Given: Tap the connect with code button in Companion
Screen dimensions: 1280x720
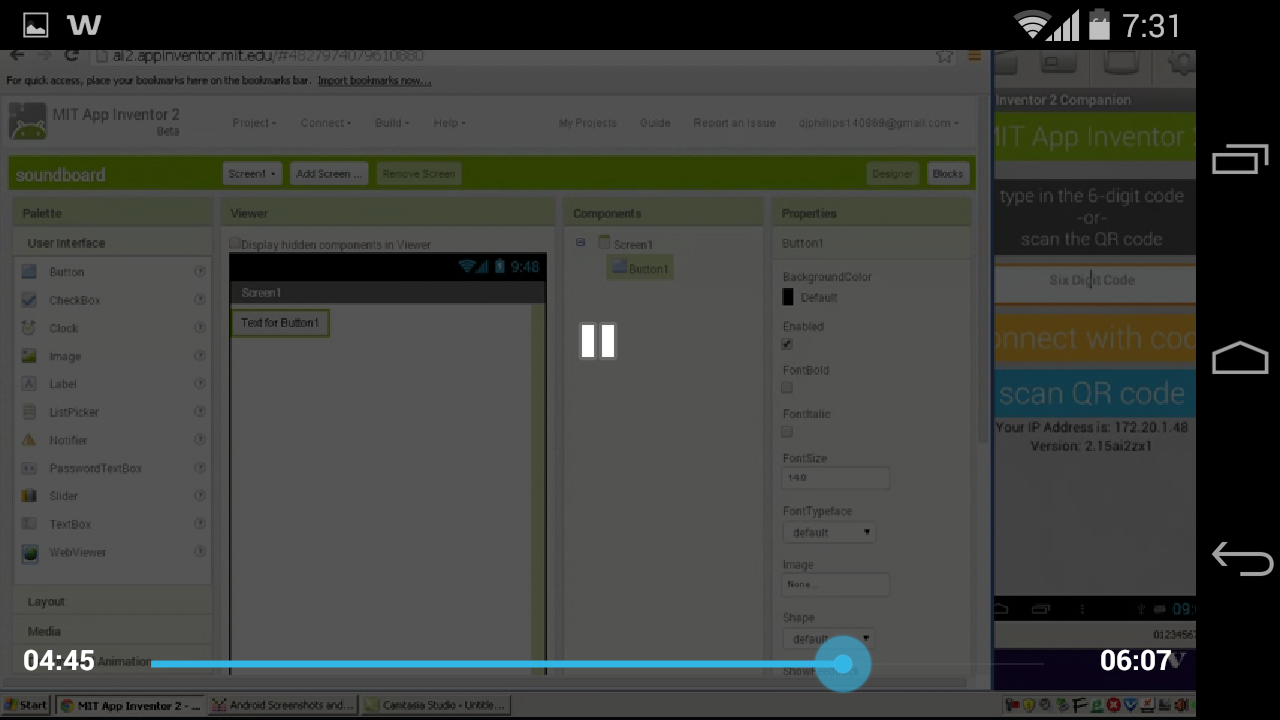Looking at the screenshot, I should click(x=1094, y=338).
